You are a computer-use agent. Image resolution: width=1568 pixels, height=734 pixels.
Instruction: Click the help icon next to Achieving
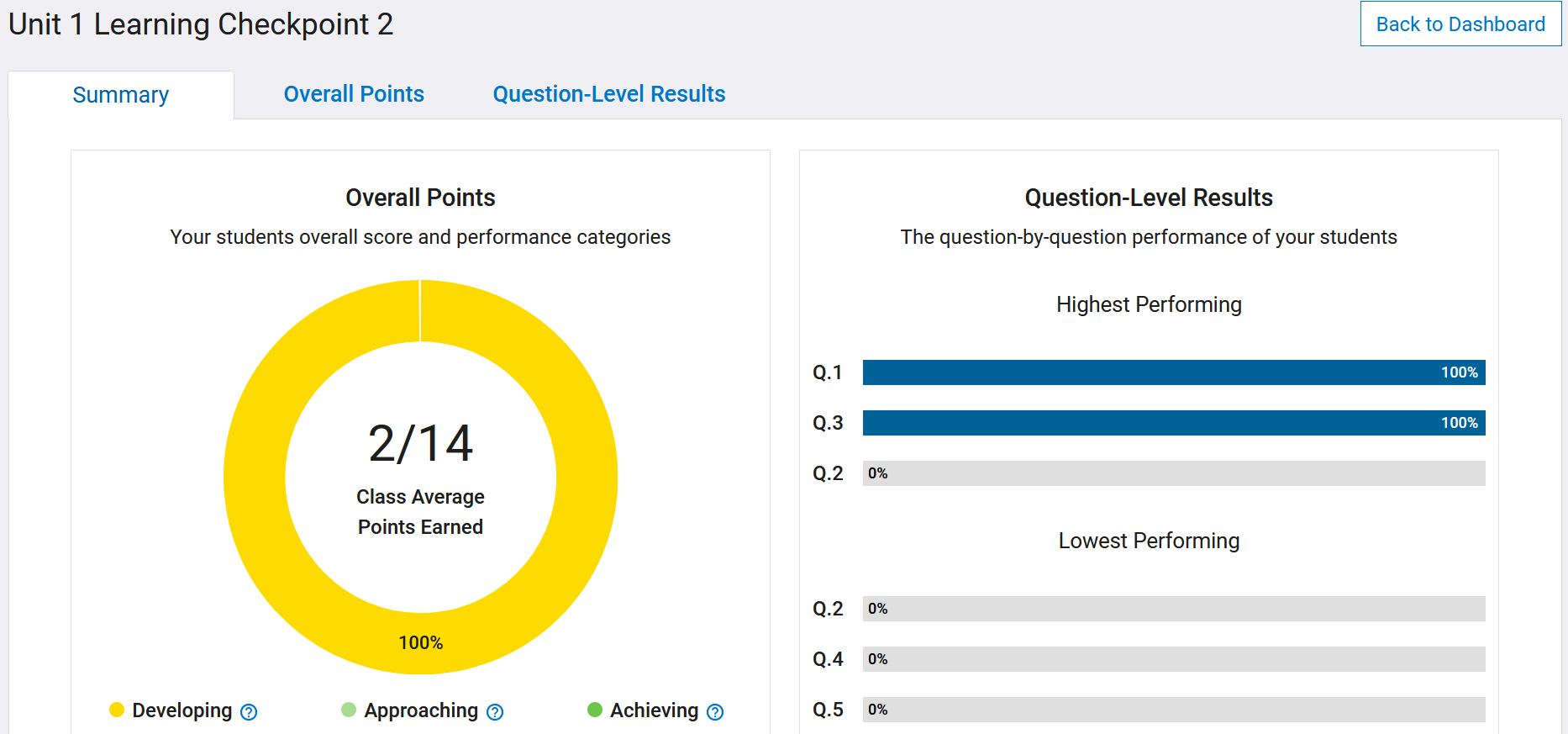(x=715, y=712)
